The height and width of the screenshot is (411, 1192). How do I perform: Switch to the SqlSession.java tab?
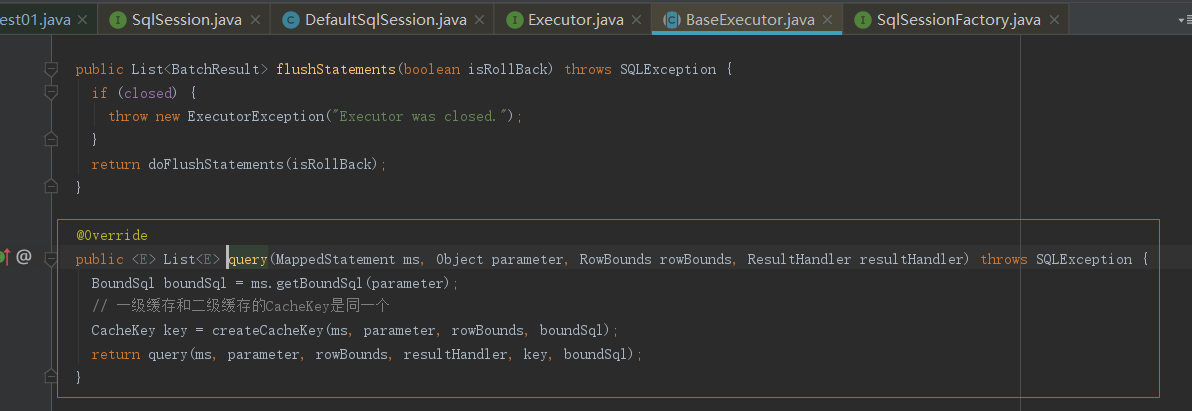[185, 20]
